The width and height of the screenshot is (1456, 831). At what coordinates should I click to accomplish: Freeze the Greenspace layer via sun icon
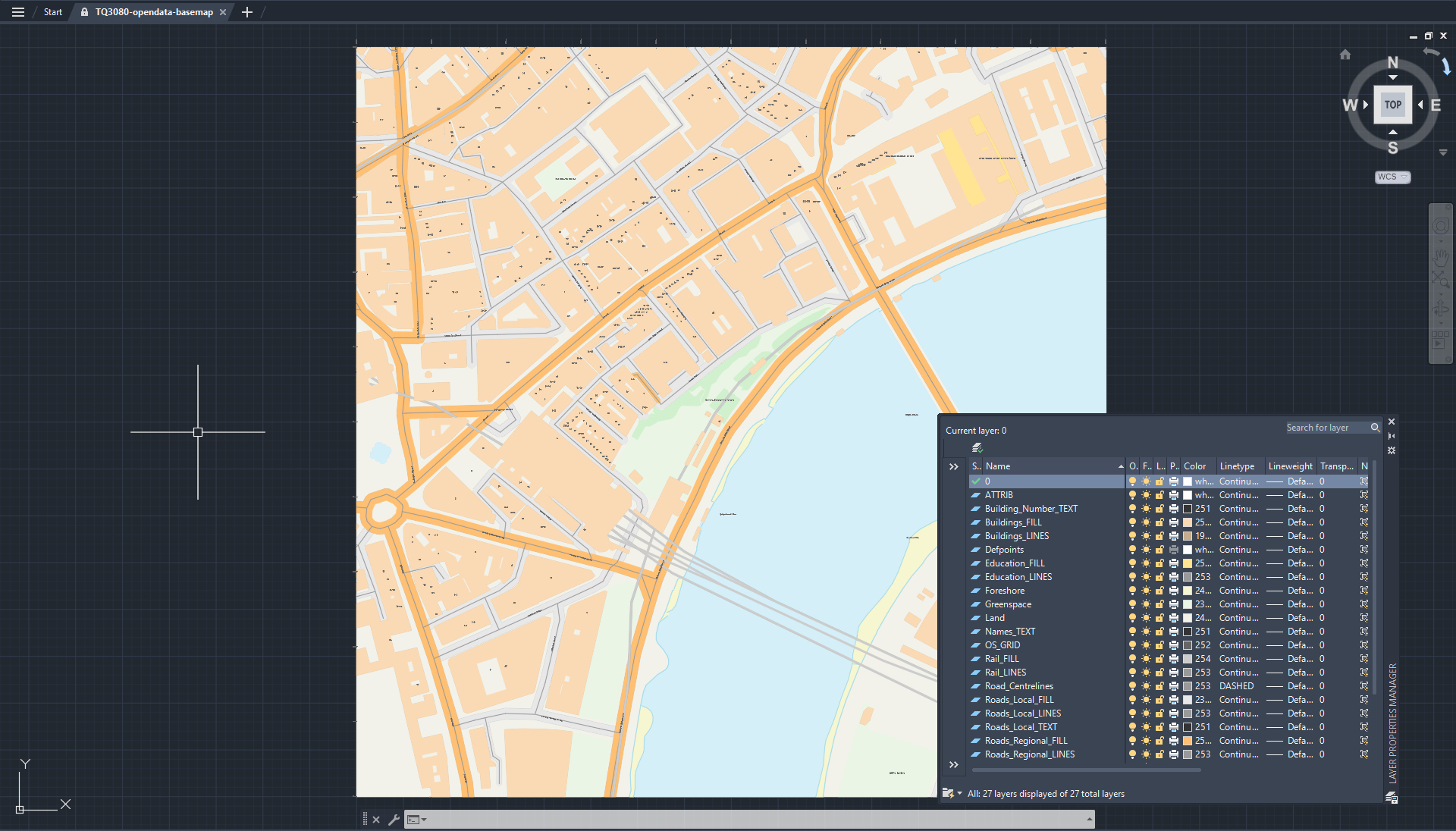[1146, 604]
